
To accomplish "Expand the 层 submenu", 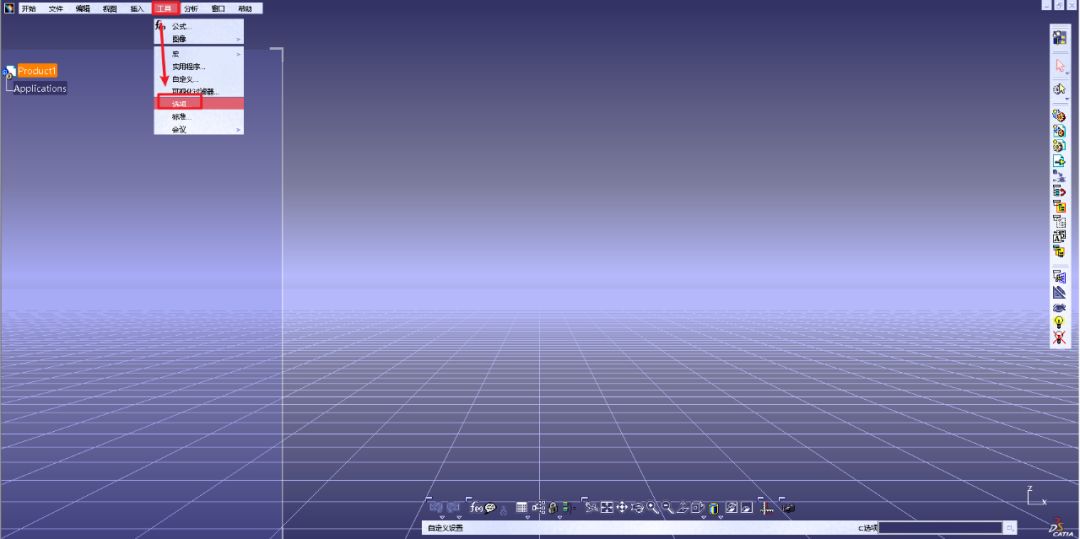I will click(198, 54).
